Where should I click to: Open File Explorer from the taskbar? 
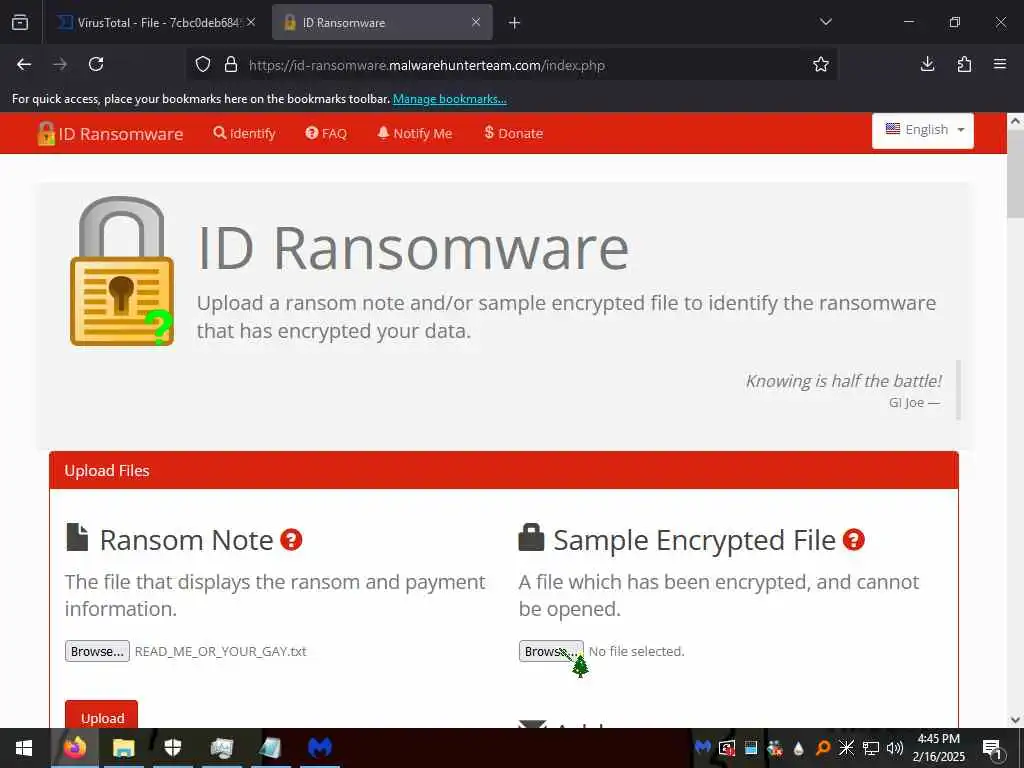(x=123, y=748)
